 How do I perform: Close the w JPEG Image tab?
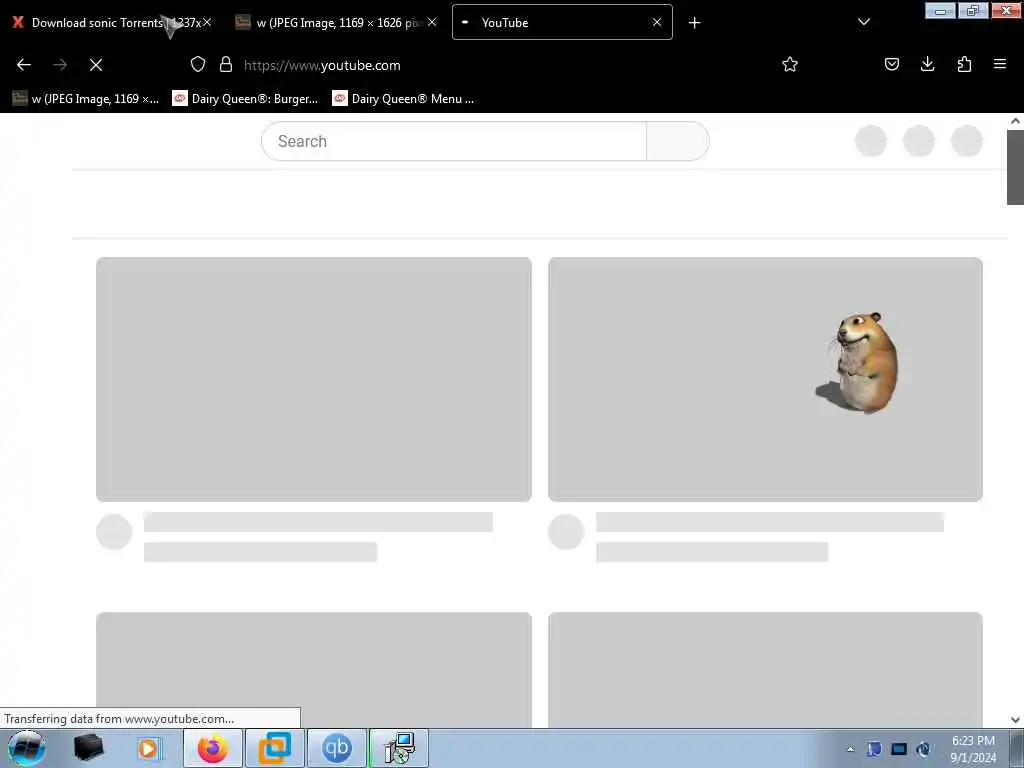(432, 22)
